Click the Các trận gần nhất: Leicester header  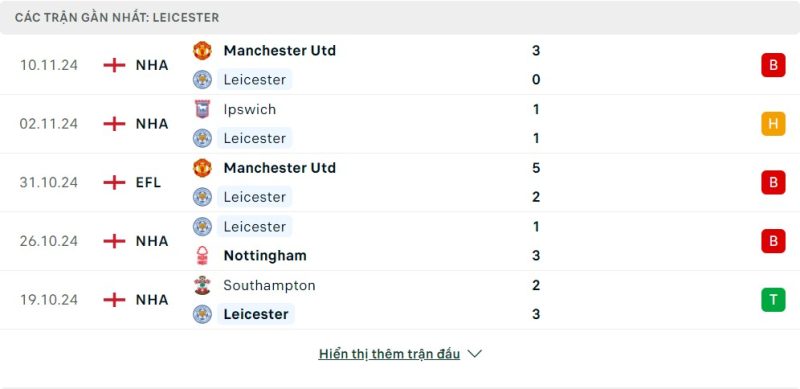(x=117, y=17)
